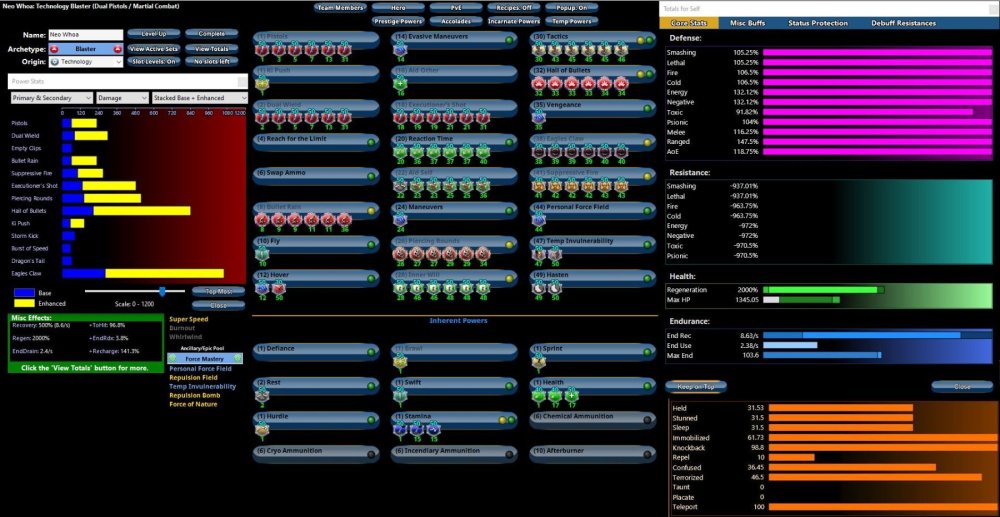Click the character Name input field

85,34
